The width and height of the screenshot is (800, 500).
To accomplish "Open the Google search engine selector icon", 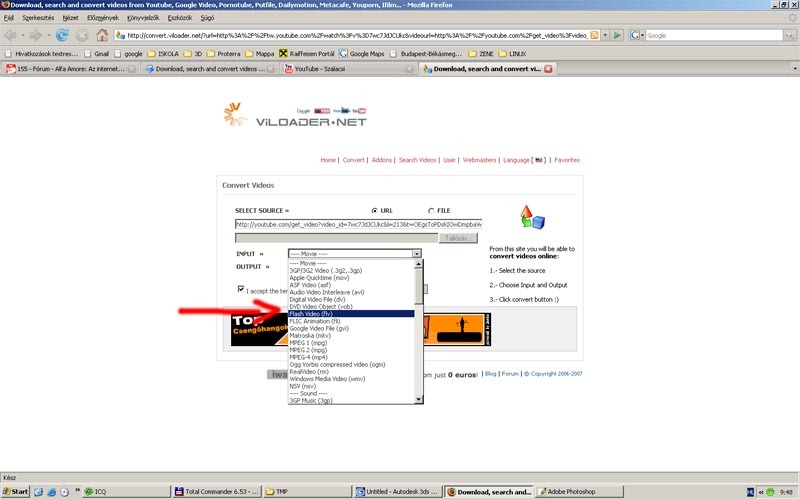I will [635, 35].
